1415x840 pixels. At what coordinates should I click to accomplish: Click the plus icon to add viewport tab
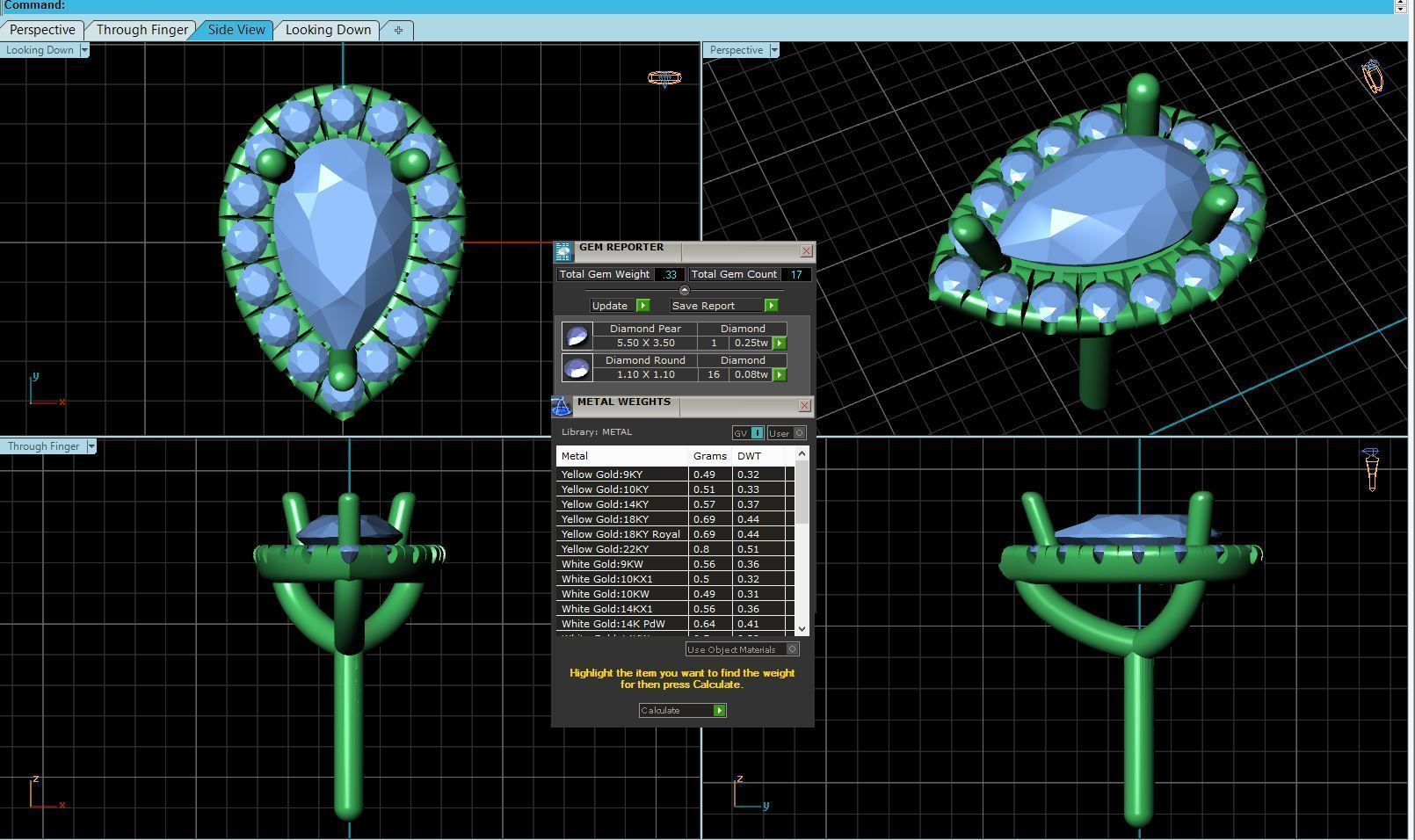coord(398,30)
